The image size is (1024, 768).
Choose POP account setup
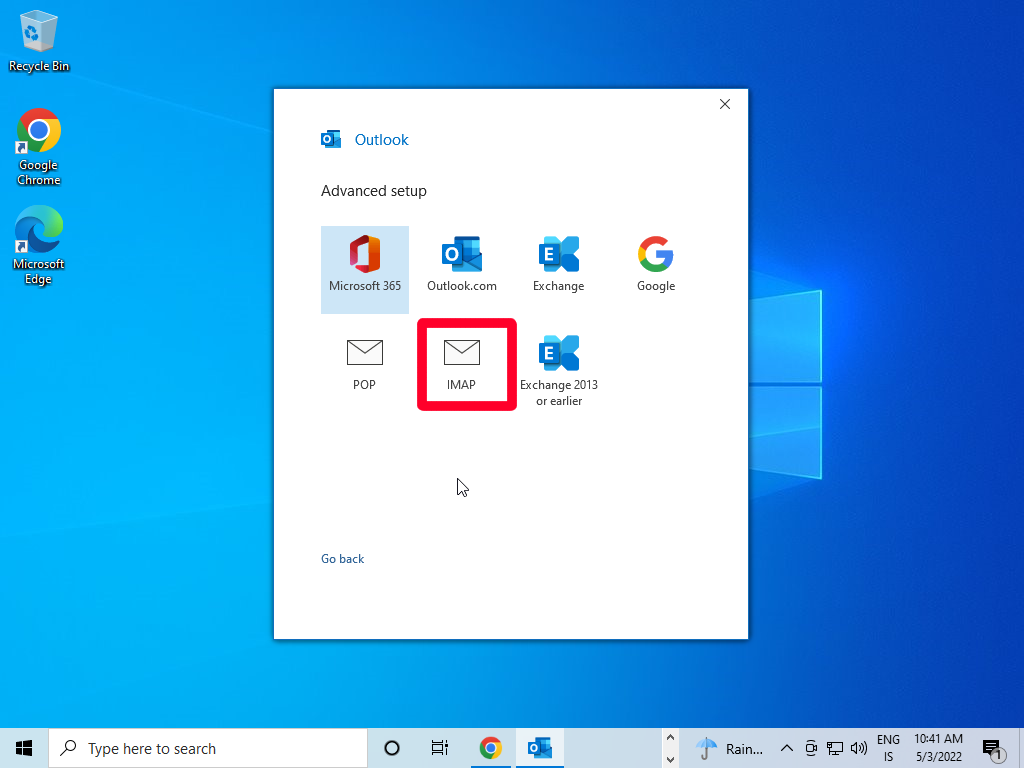pos(364,364)
